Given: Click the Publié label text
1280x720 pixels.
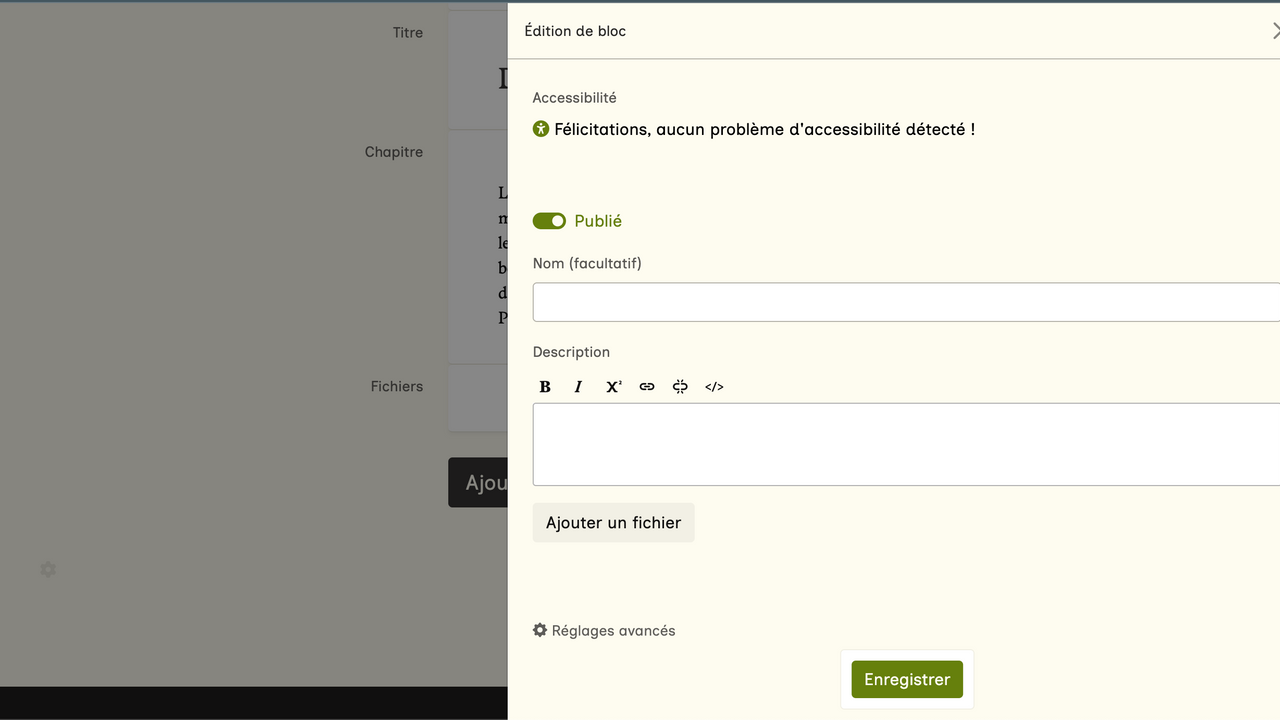Looking at the screenshot, I should [x=598, y=221].
